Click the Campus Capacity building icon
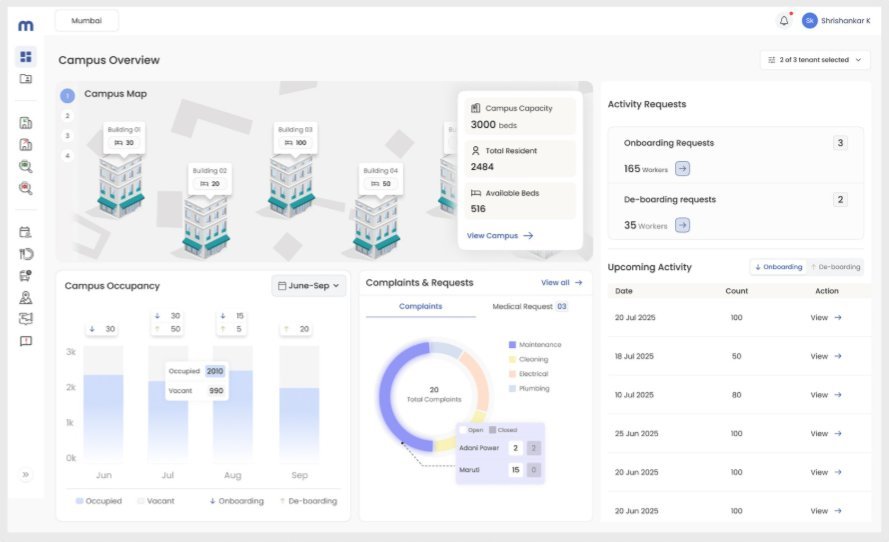The image size is (889, 542). click(476, 108)
